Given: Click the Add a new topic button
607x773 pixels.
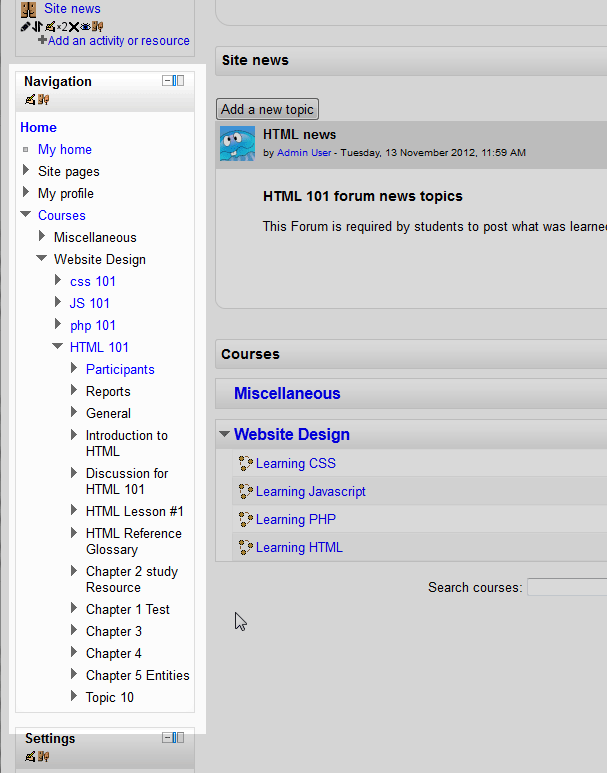Looking at the screenshot, I should tap(267, 109).
